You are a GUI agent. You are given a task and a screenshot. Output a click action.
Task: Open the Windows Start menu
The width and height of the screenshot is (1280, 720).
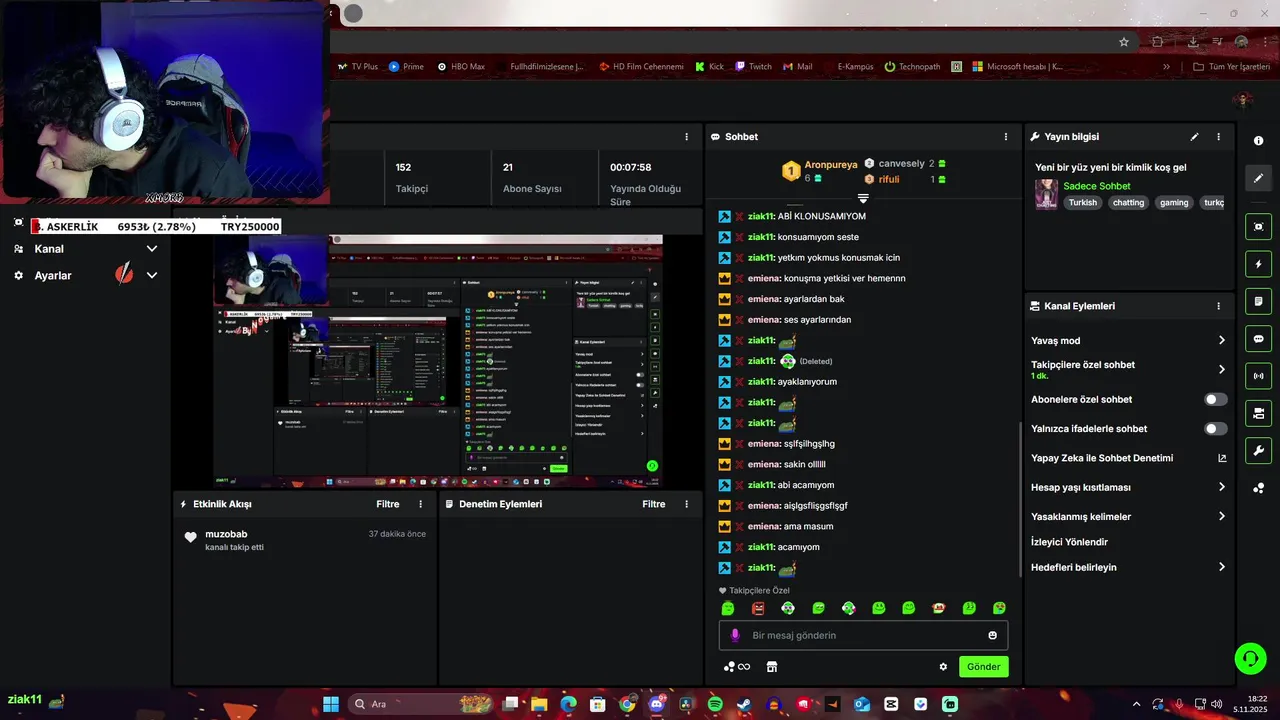tap(331, 704)
